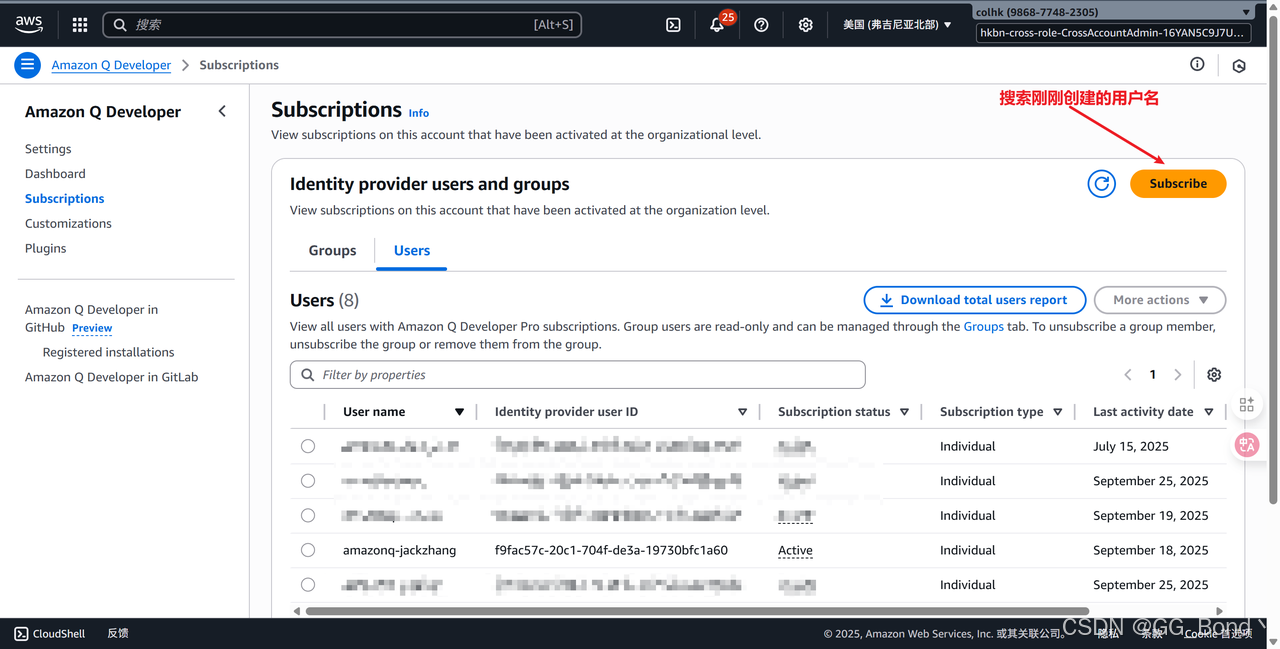Image resolution: width=1280 pixels, height=649 pixels.
Task: Select radio for first September 25 row
Action: [x=308, y=481]
